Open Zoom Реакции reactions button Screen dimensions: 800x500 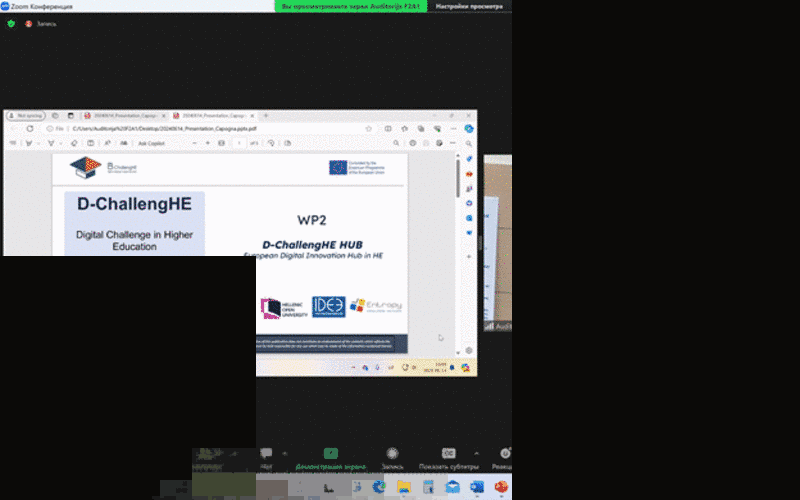coord(503,458)
